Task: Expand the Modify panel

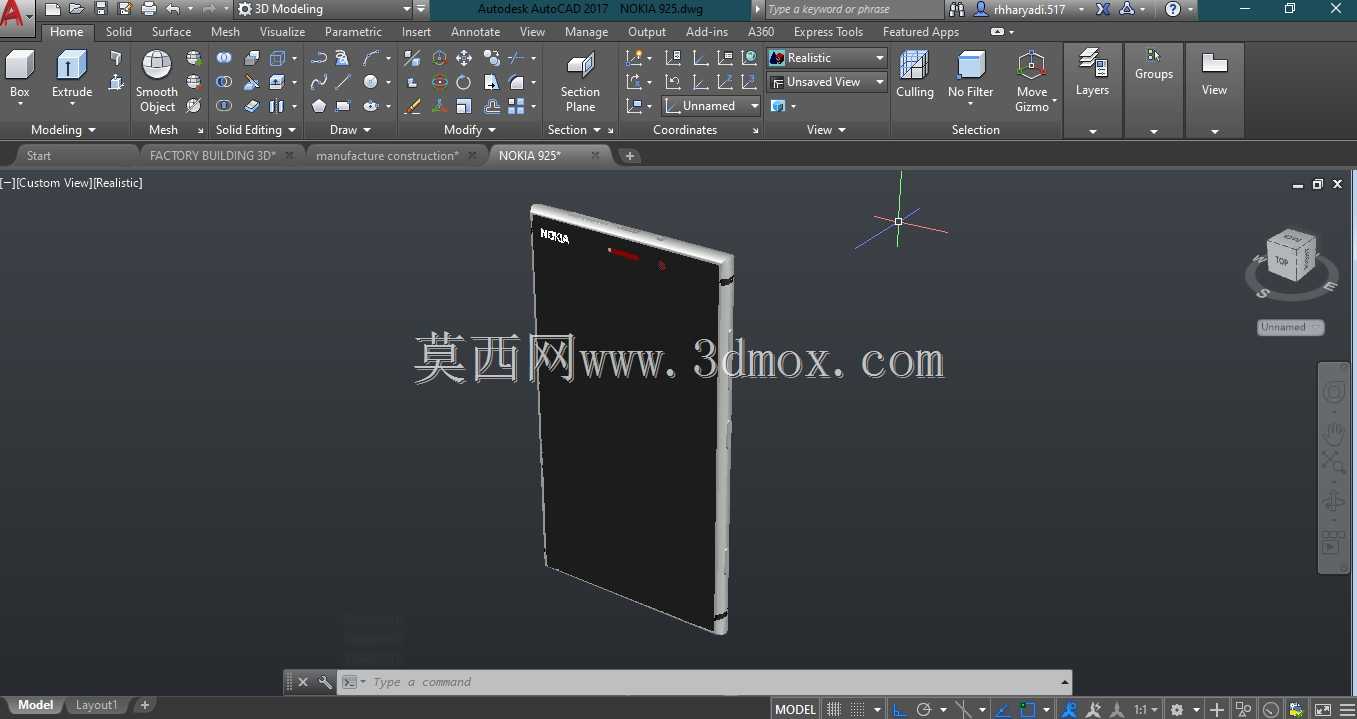Action: click(x=470, y=130)
